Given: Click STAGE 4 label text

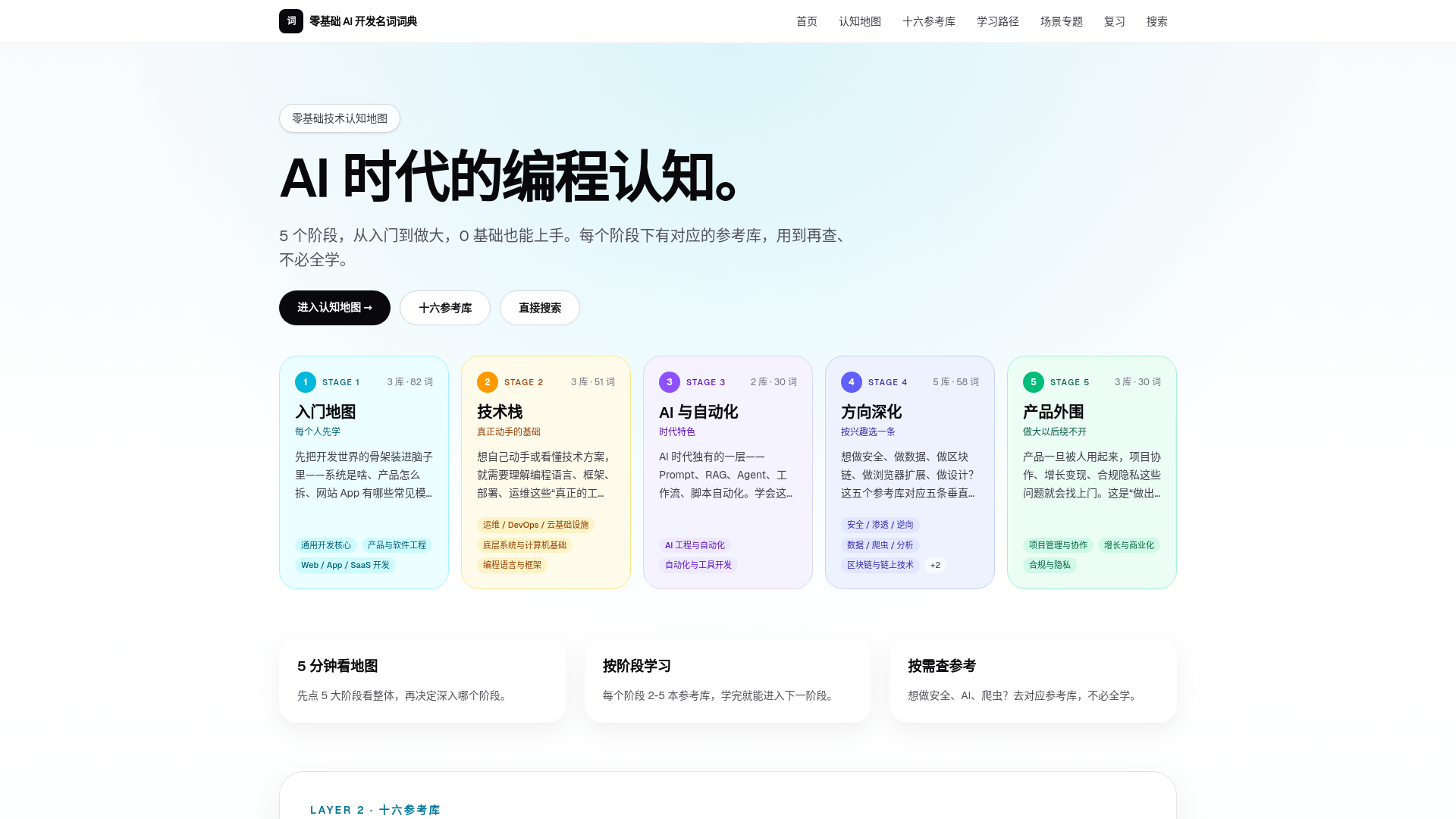Looking at the screenshot, I should [x=887, y=382].
